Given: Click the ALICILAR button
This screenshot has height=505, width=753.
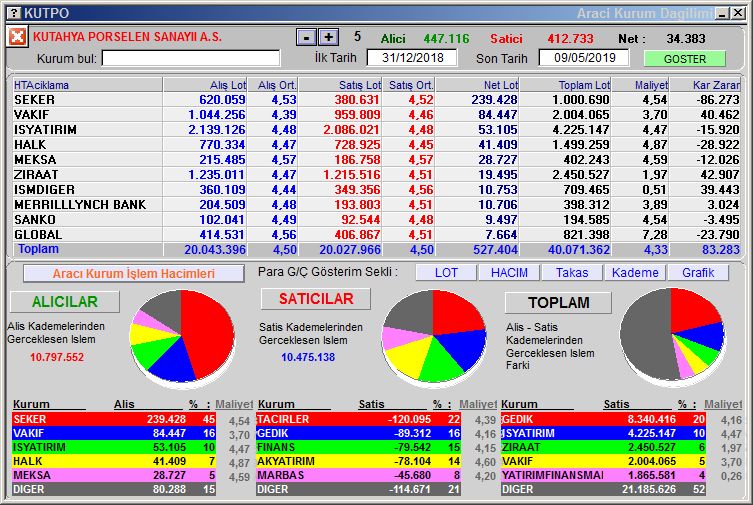Looking at the screenshot, I should click(65, 301).
